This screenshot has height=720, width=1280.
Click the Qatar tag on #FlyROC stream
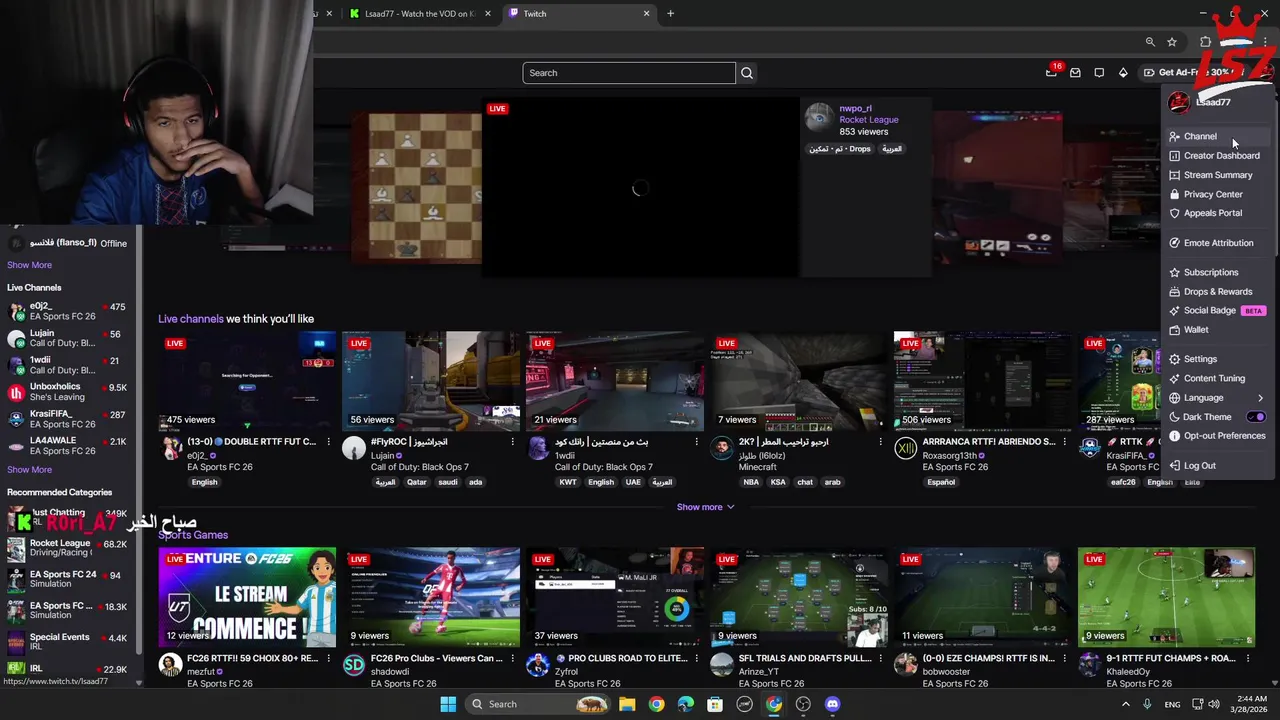pyautogui.click(x=416, y=482)
